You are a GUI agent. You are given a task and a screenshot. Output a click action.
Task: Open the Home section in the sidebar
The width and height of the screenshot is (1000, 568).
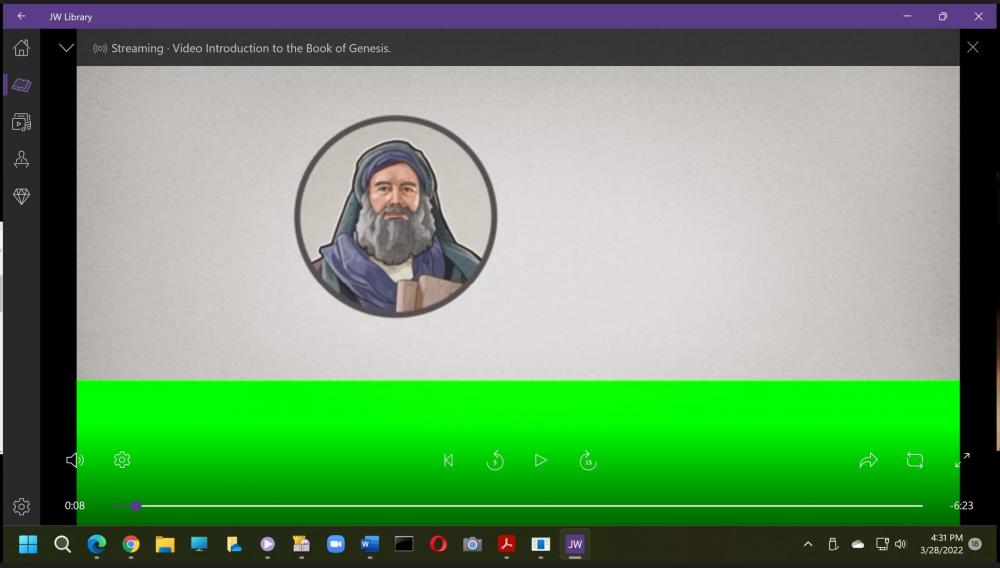(x=21, y=48)
